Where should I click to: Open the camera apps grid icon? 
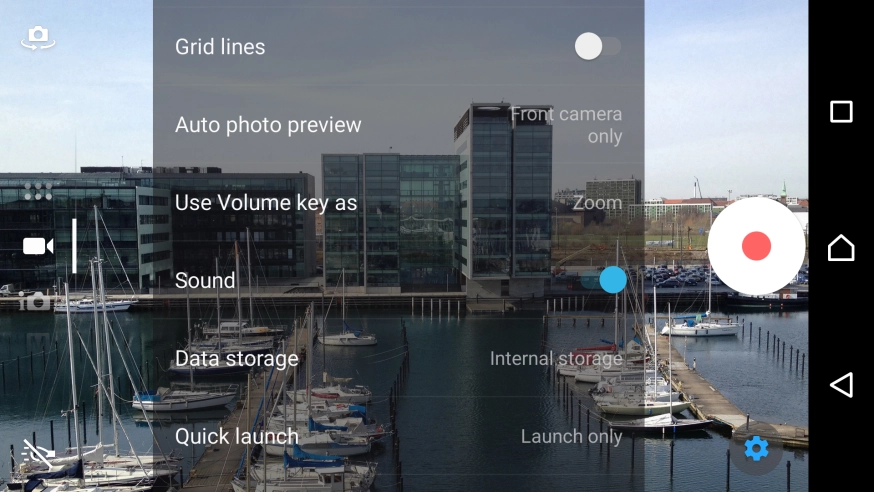pos(38,191)
